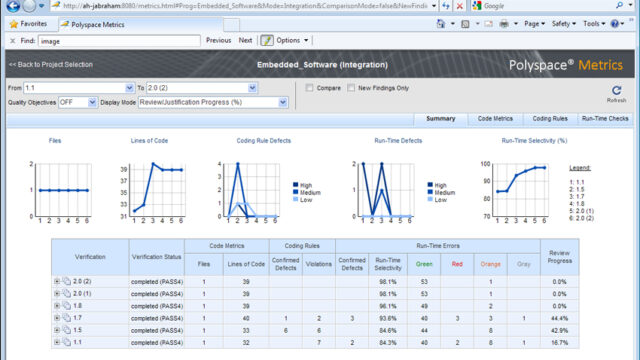640x360 pixels.
Task: Open the Safety menu
Action: click(564, 24)
